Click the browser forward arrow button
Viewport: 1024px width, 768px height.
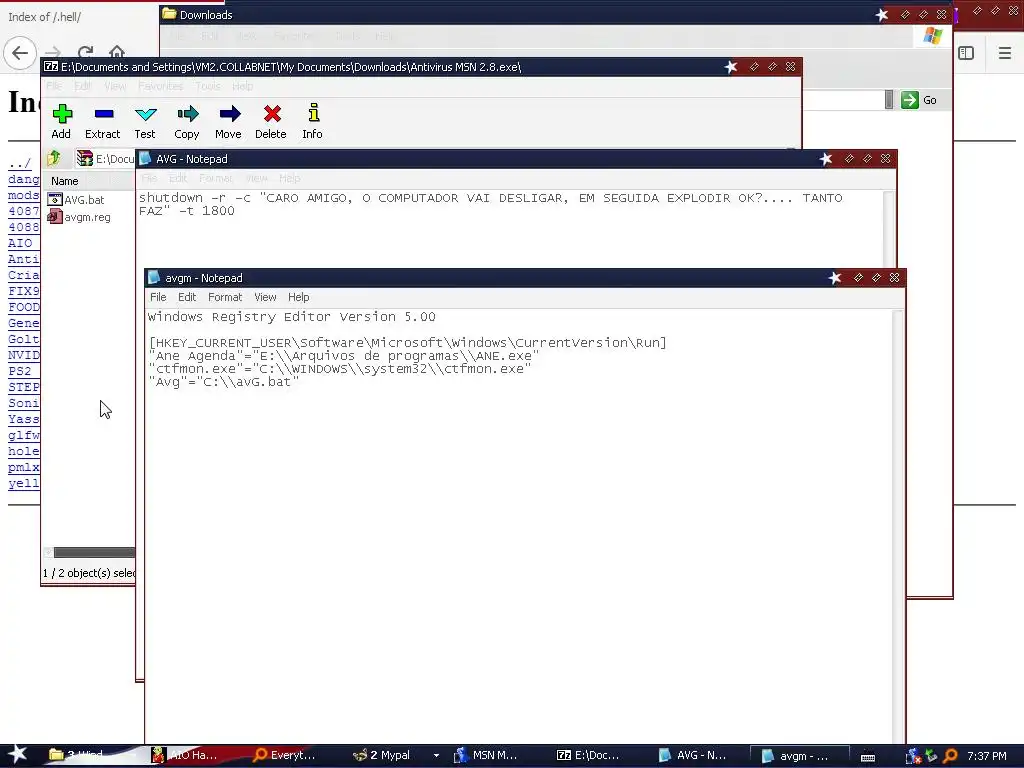(x=53, y=52)
